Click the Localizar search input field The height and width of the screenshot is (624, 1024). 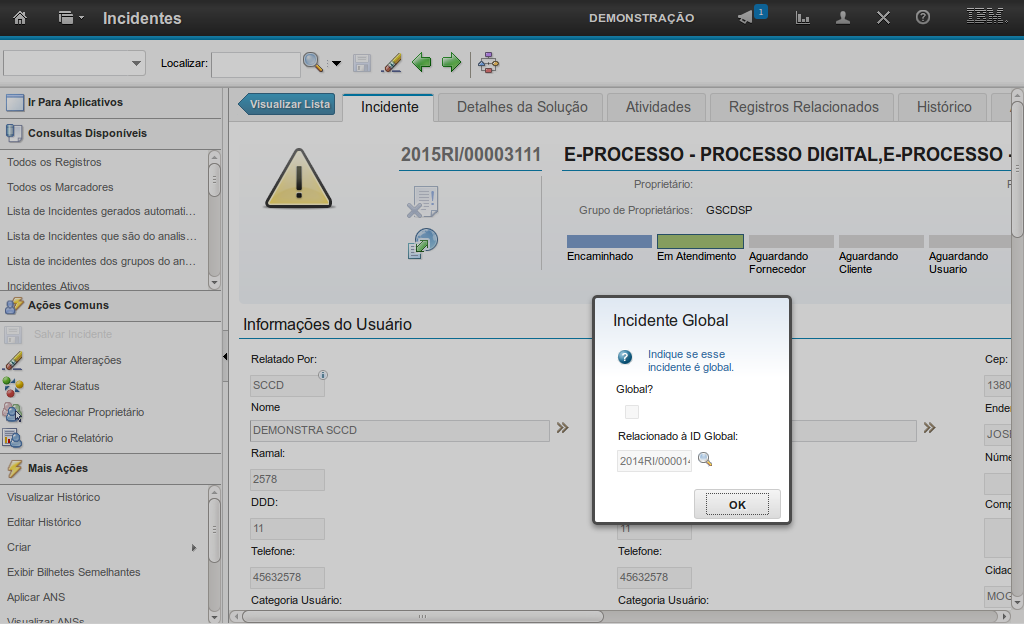255,64
